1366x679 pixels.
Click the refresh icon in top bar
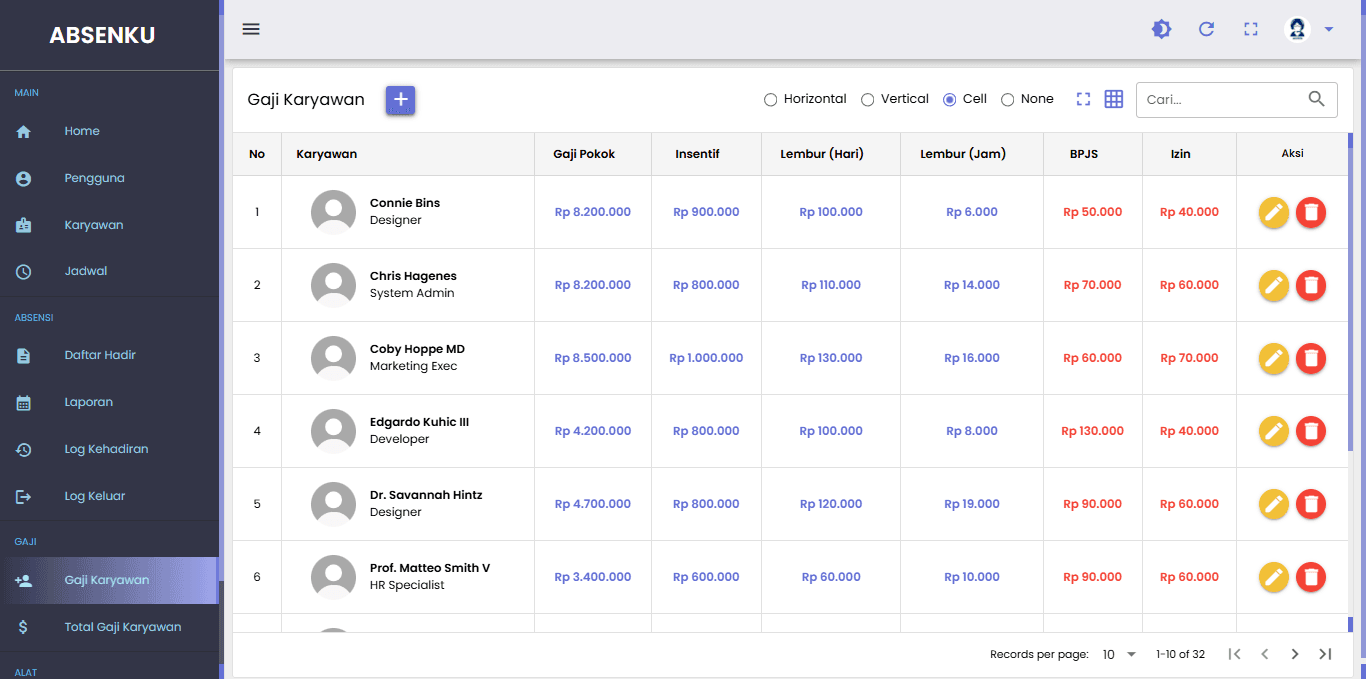pos(1206,29)
